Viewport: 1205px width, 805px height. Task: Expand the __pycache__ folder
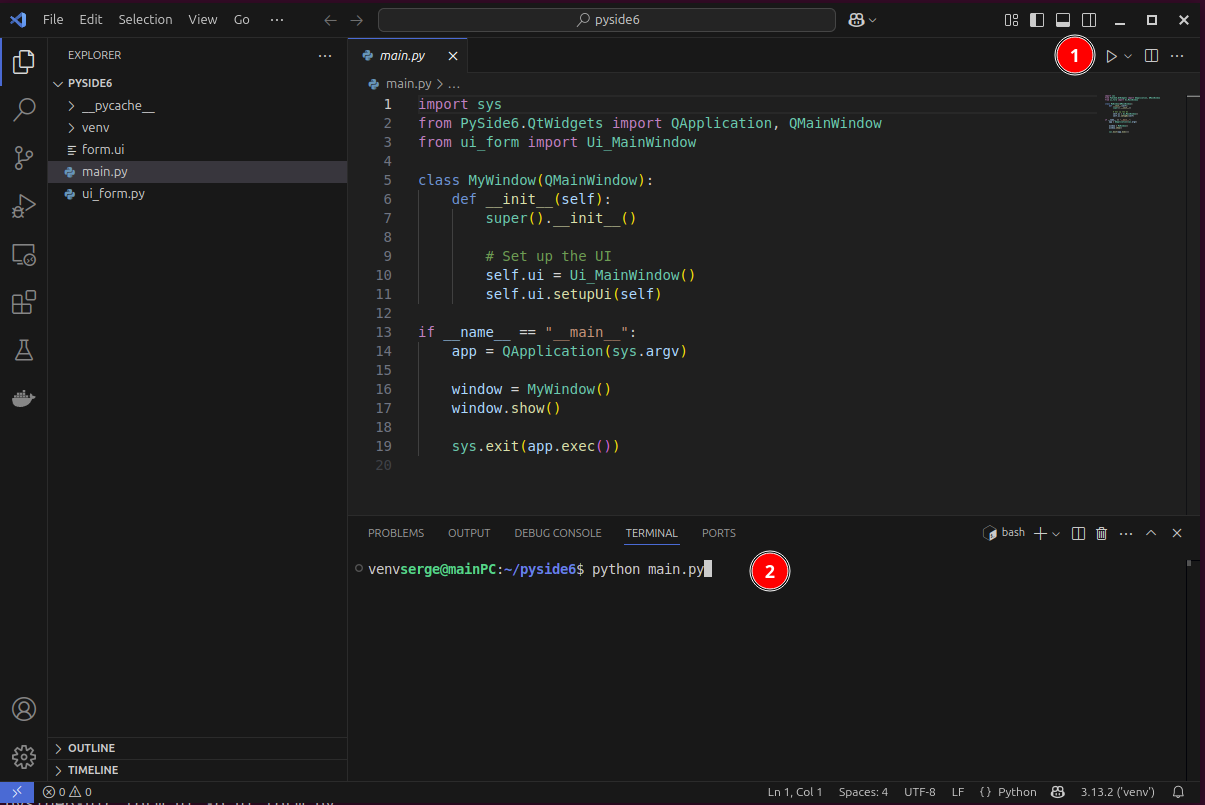click(x=118, y=106)
